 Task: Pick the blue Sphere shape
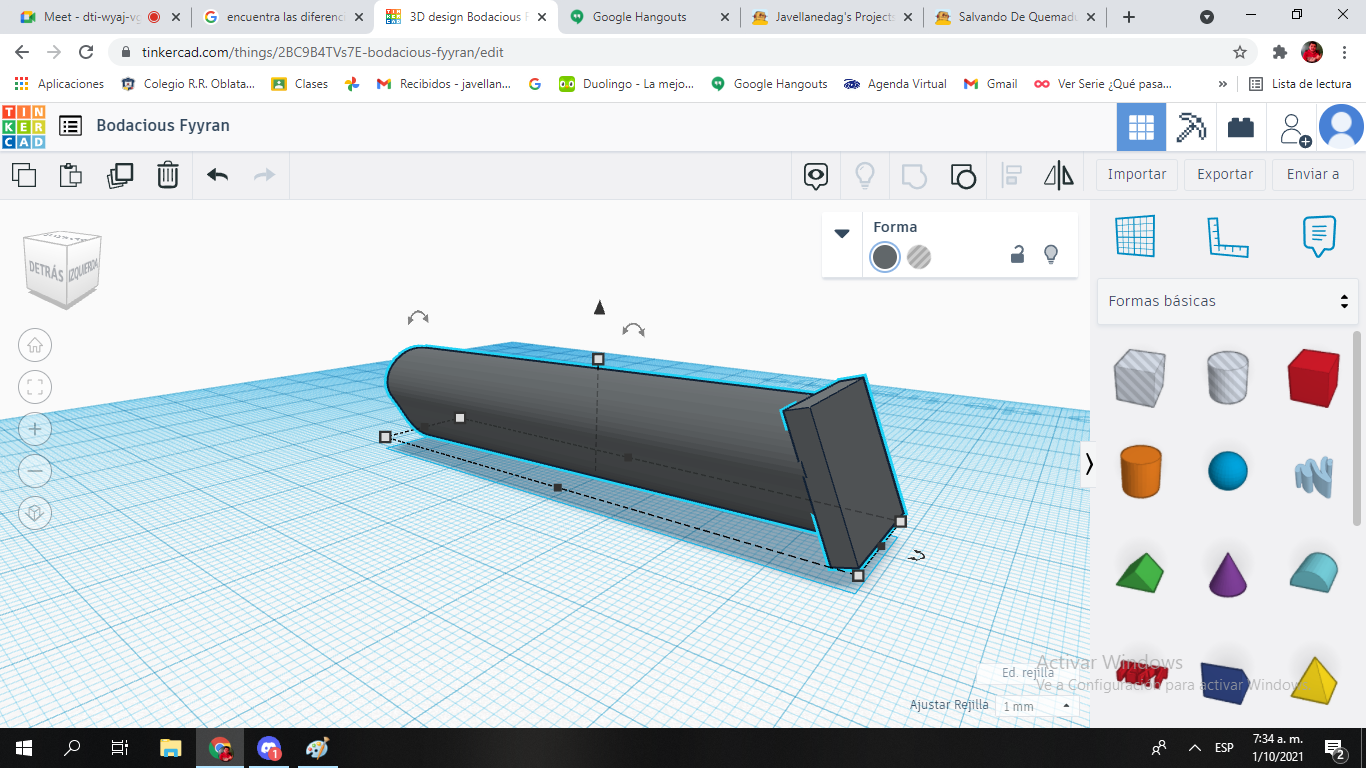click(x=1228, y=471)
